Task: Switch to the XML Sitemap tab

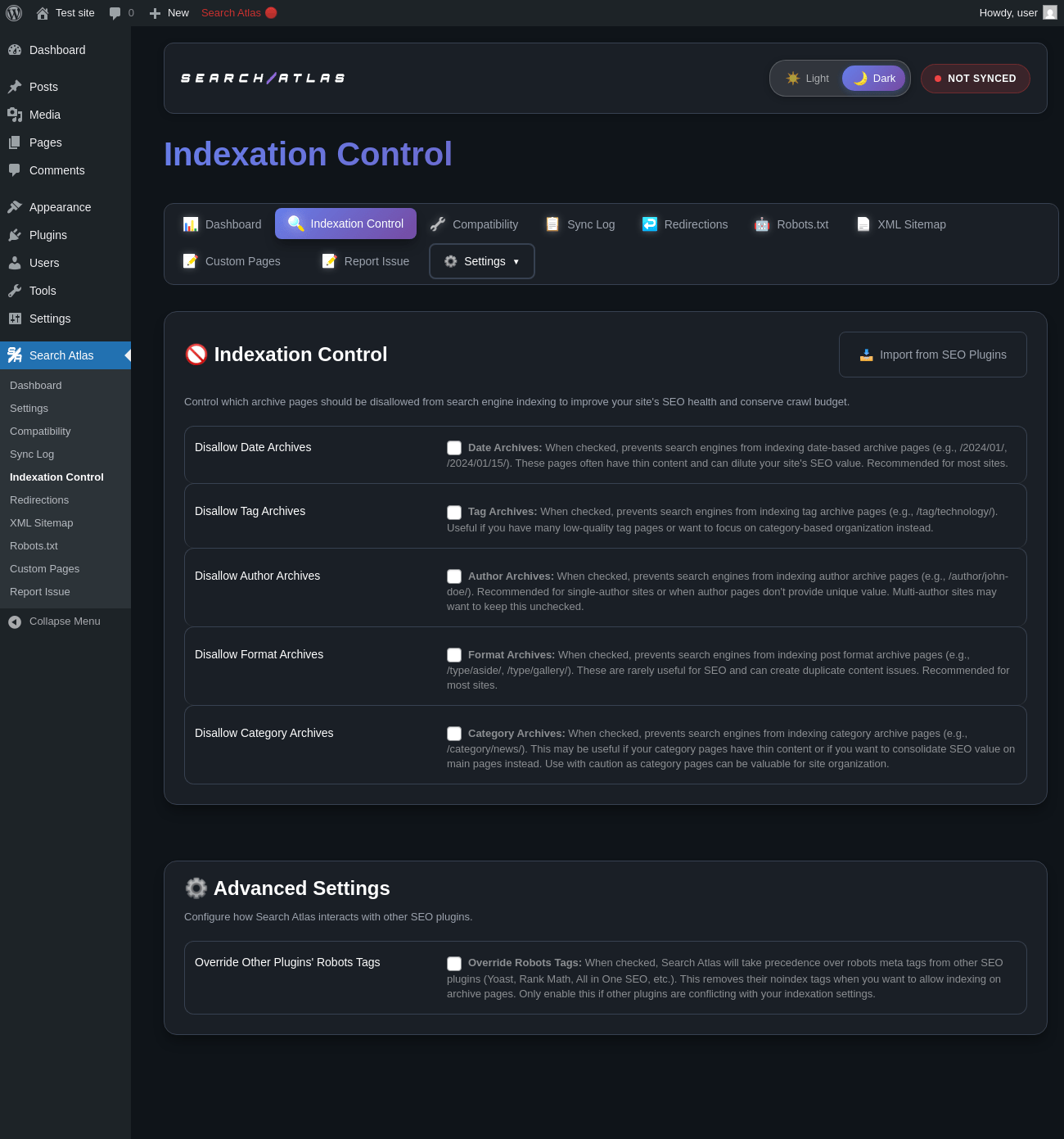Action: (900, 224)
